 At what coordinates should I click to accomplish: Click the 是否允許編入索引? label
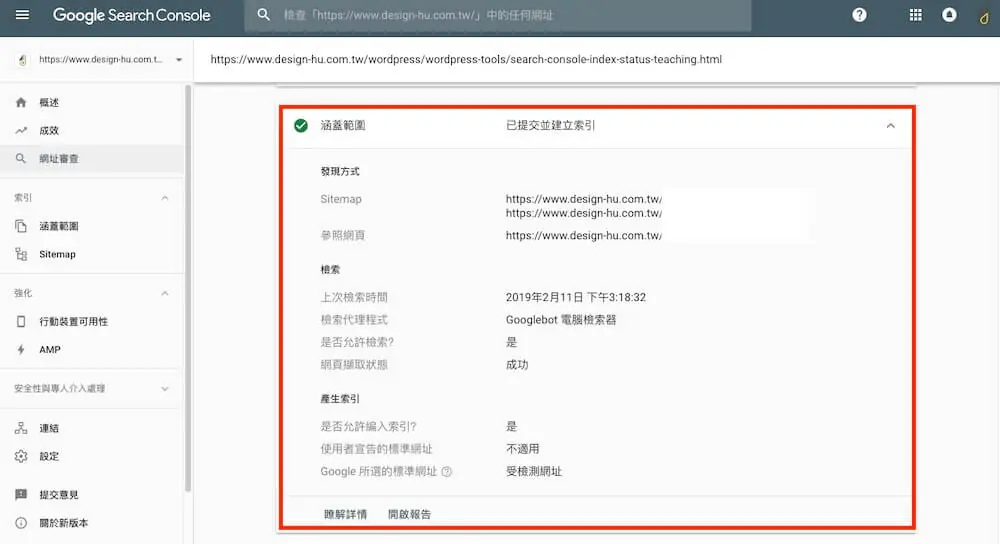(369, 426)
